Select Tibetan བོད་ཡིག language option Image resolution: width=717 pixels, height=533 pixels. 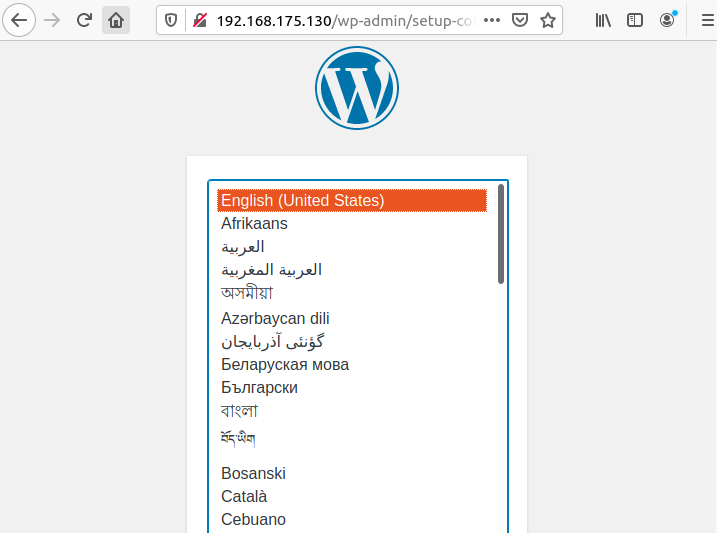pyautogui.click(x=352, y=440)
